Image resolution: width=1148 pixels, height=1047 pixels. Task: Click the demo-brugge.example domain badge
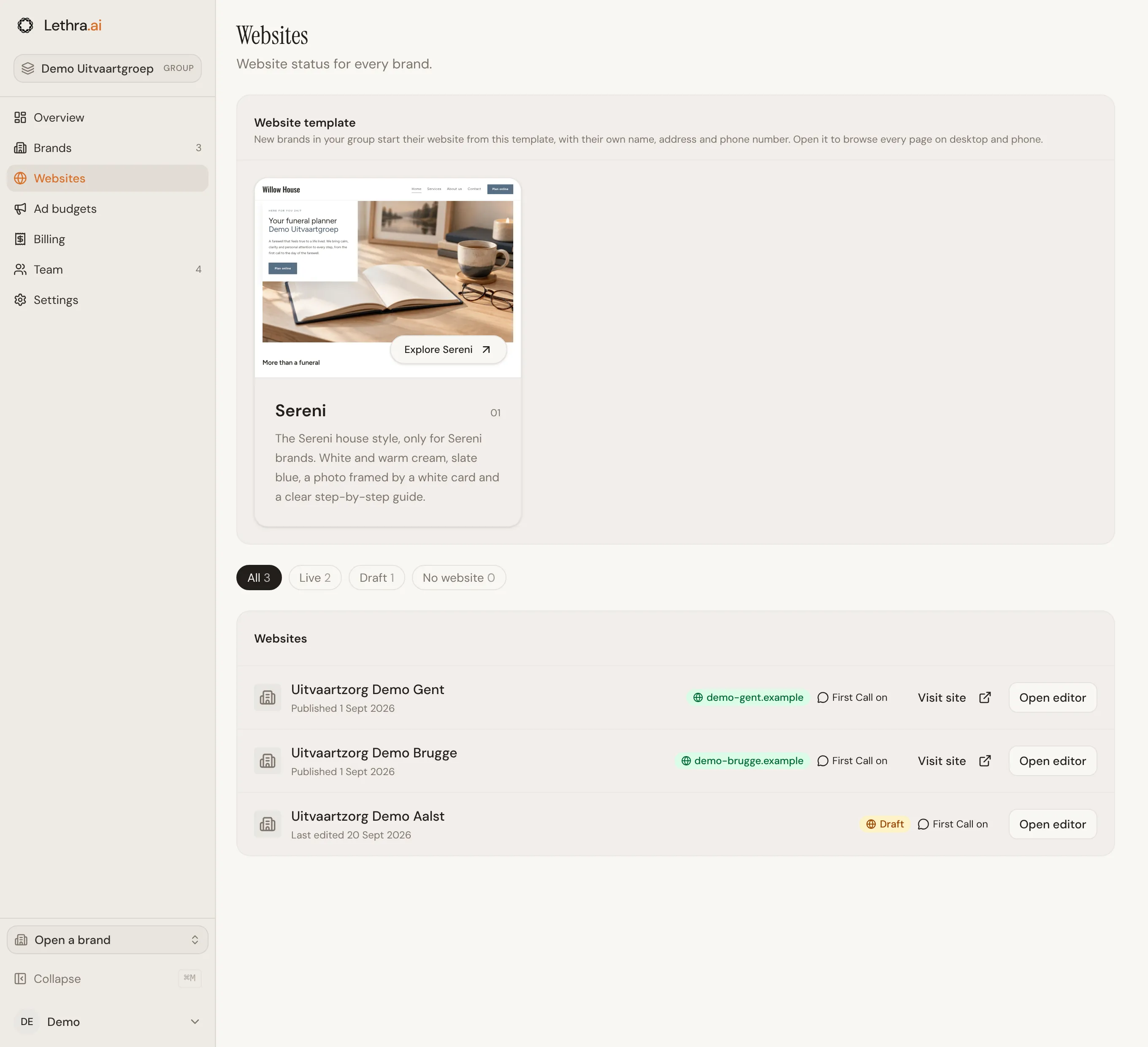click(x=742, y=760)
